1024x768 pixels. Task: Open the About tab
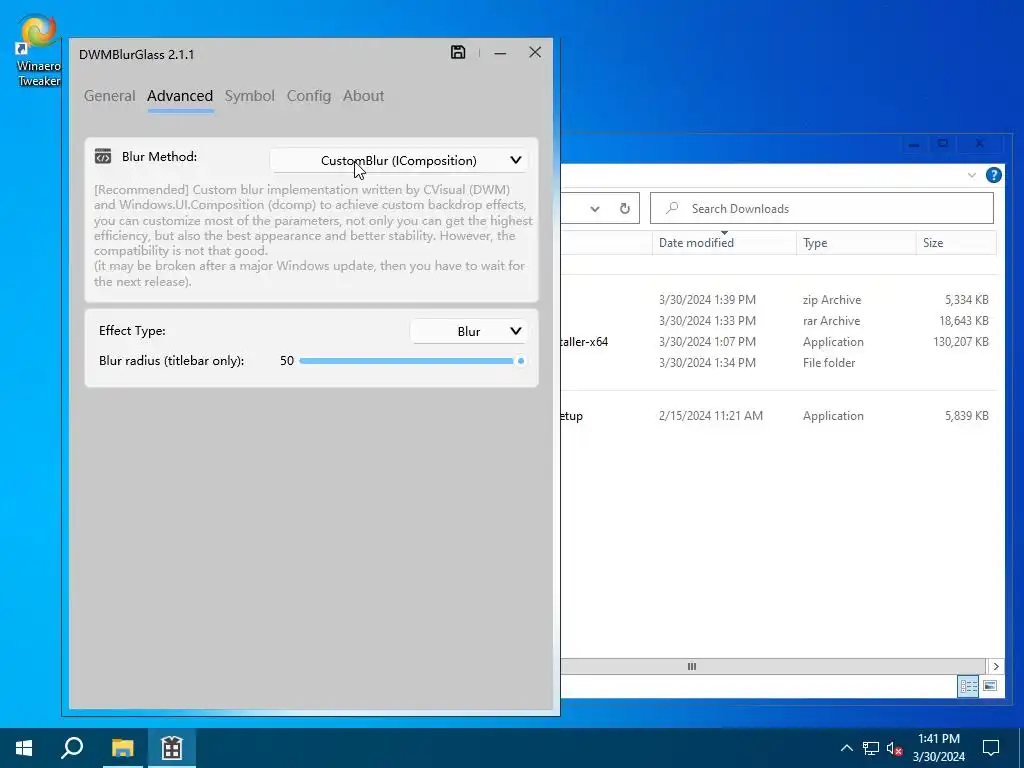point(364,96)
